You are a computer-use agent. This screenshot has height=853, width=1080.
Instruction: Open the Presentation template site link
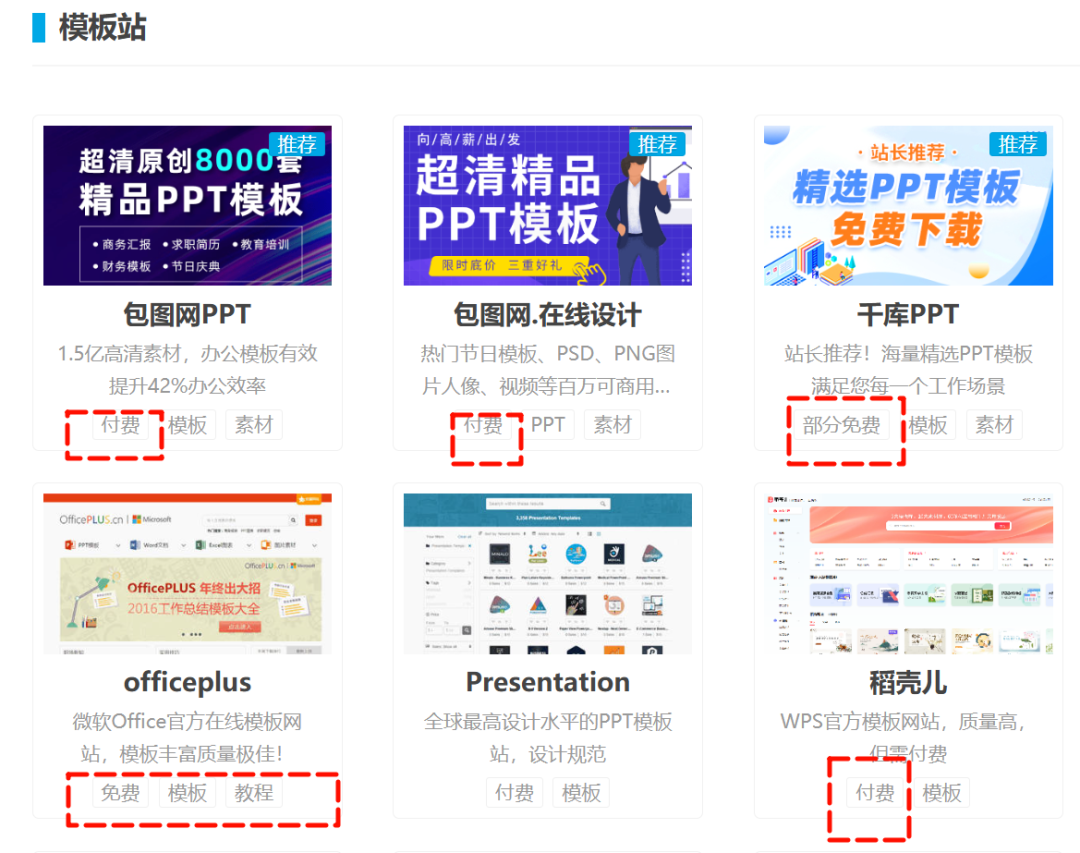click(x=547, y=682)
